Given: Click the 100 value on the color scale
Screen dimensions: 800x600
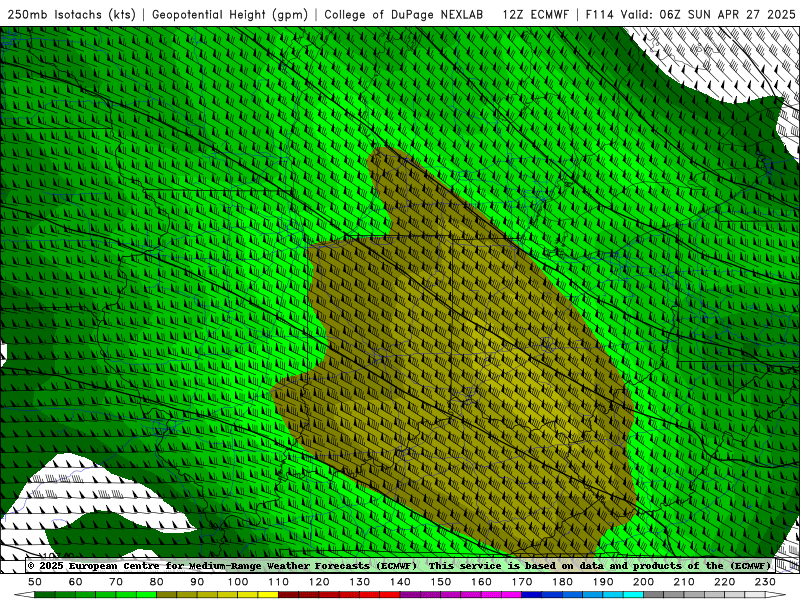Looking at the screenshot, I should pos(238,582).
